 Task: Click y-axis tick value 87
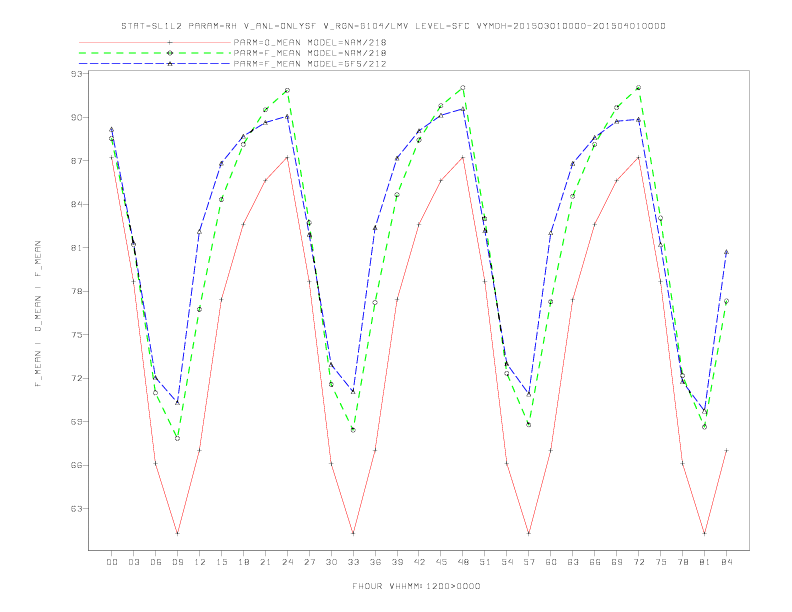tap(76, 161)
